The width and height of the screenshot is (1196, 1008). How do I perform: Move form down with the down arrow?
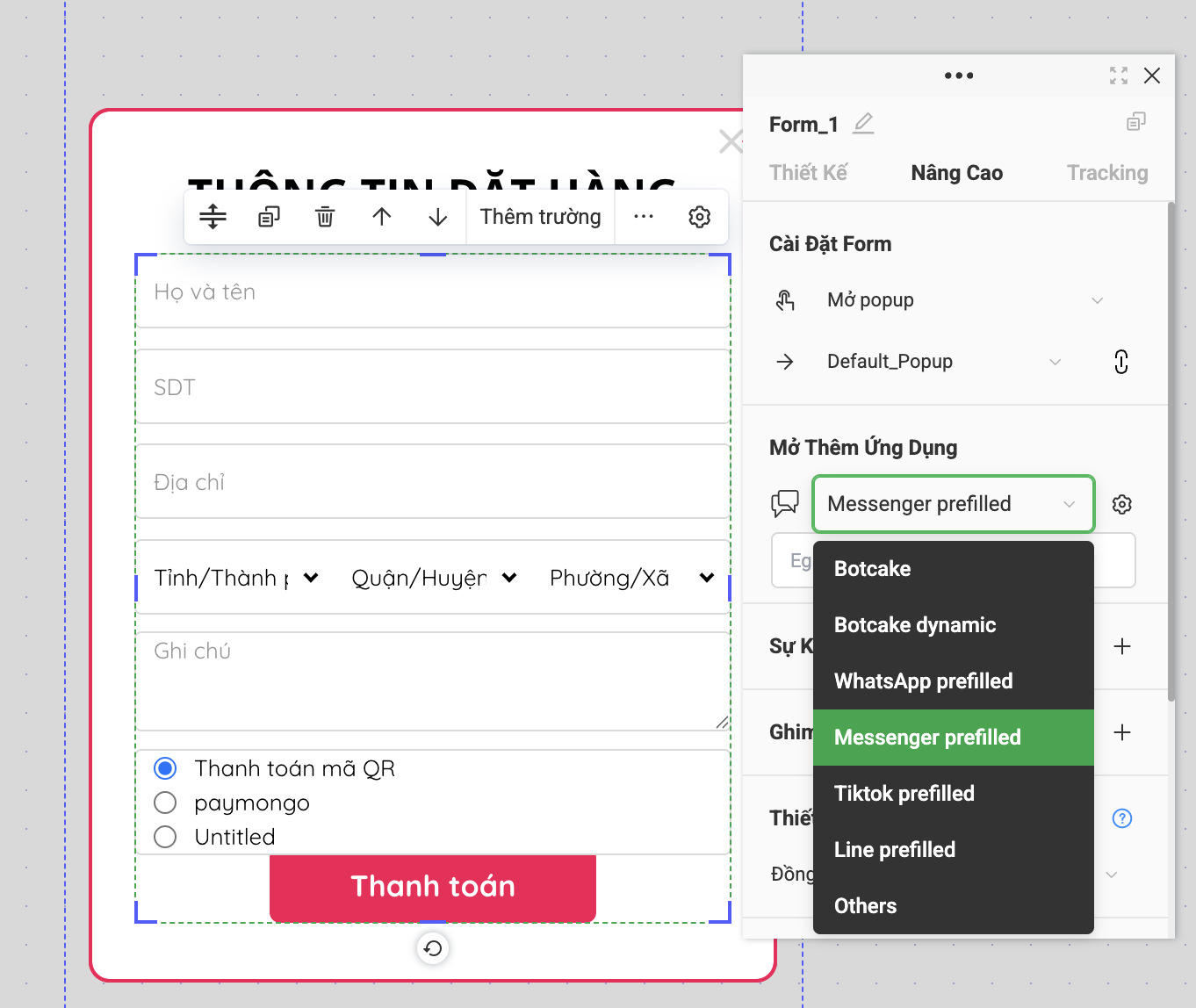coord(437,216)
